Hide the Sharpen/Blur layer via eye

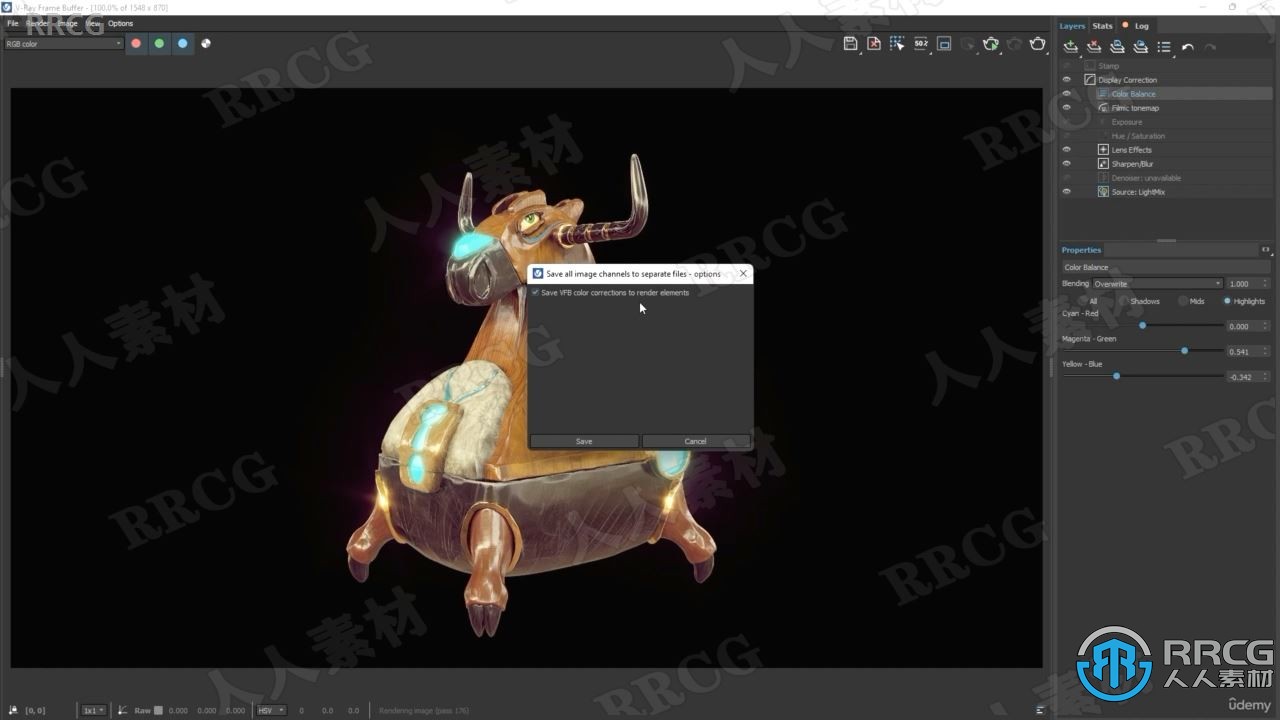tap(1066, 164)
